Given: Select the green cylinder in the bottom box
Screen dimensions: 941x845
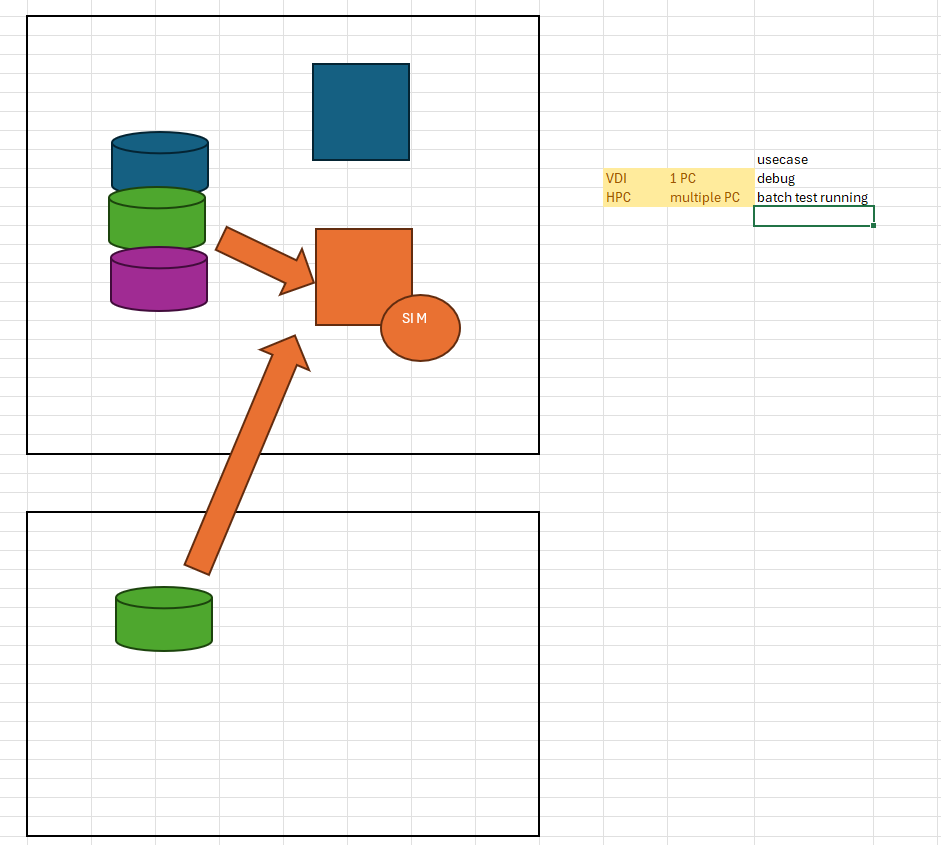Looking at the screenshot, I should tap(164, 620).
